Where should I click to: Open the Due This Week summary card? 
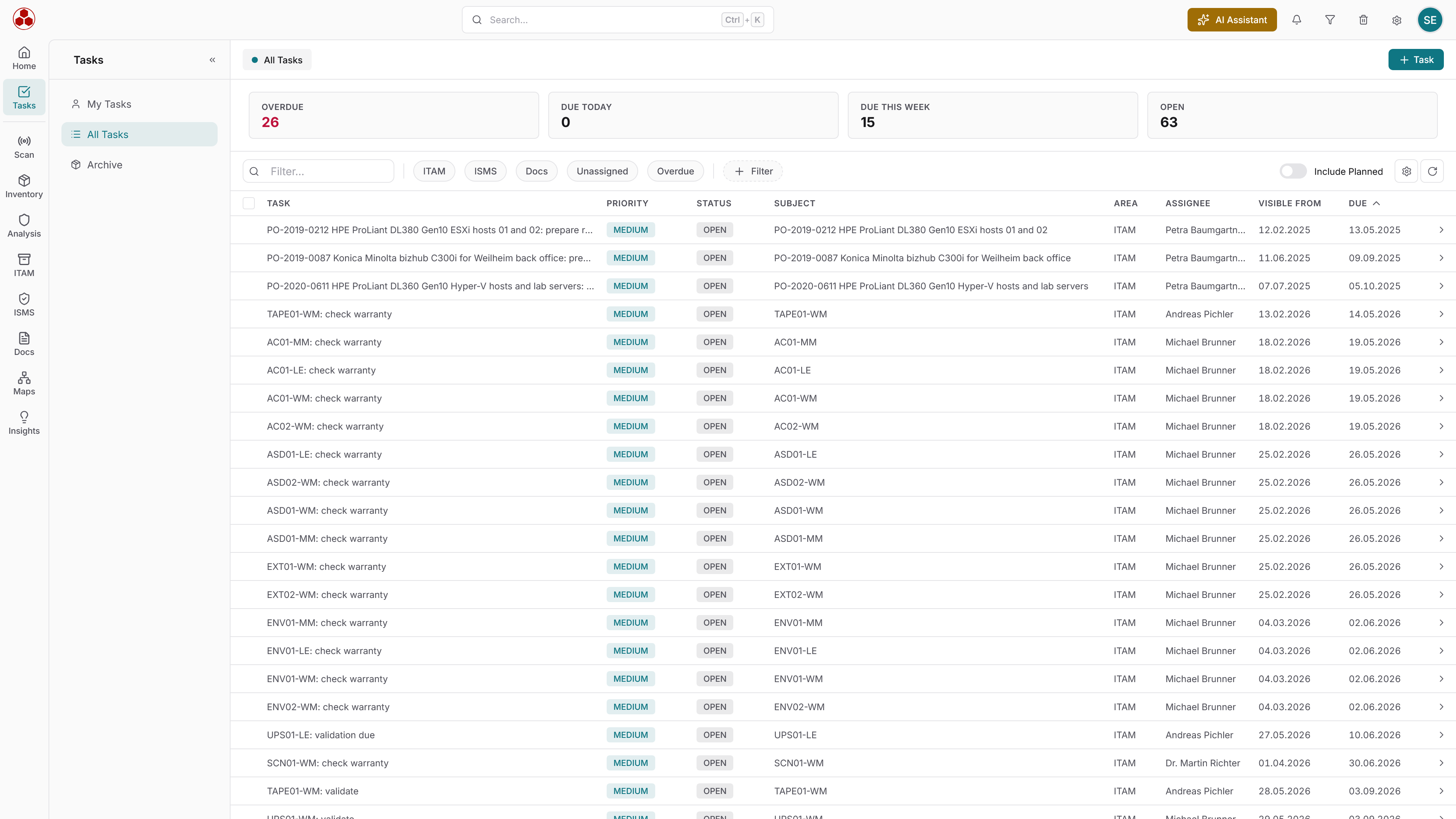click(x=993, y=115)
